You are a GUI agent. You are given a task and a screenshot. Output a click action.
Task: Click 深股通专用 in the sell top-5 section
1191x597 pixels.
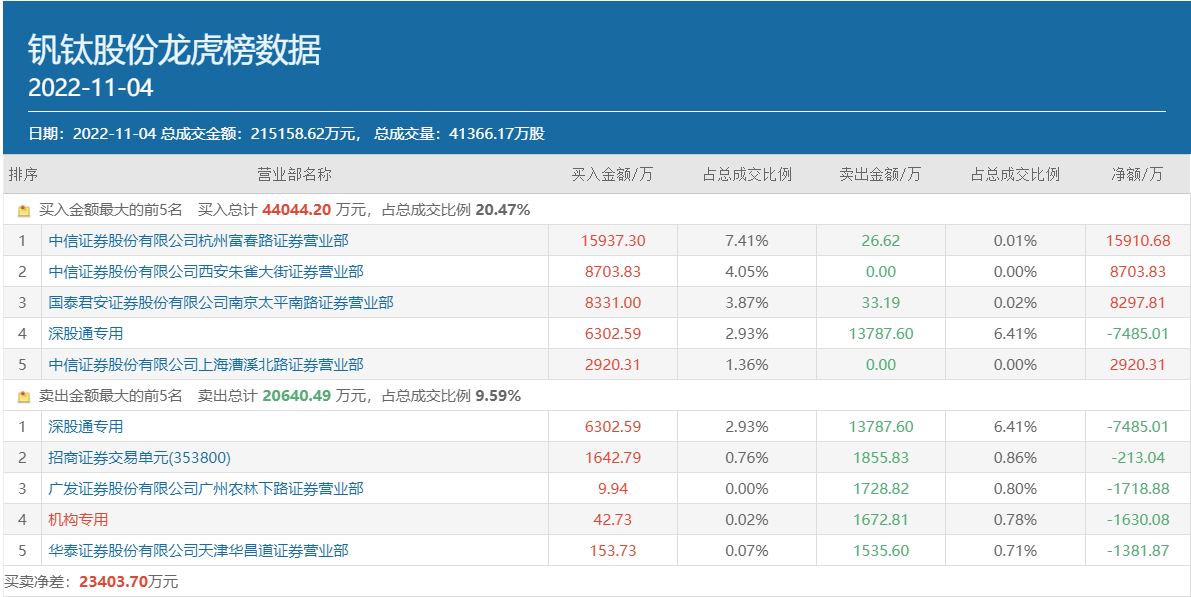tap(86, 427)
